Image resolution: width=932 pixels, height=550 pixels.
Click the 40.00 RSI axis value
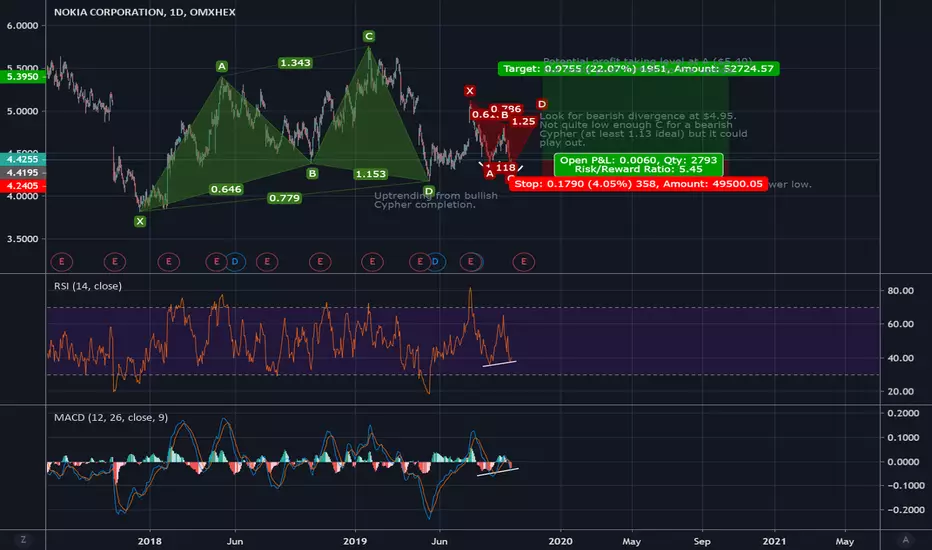900,358
